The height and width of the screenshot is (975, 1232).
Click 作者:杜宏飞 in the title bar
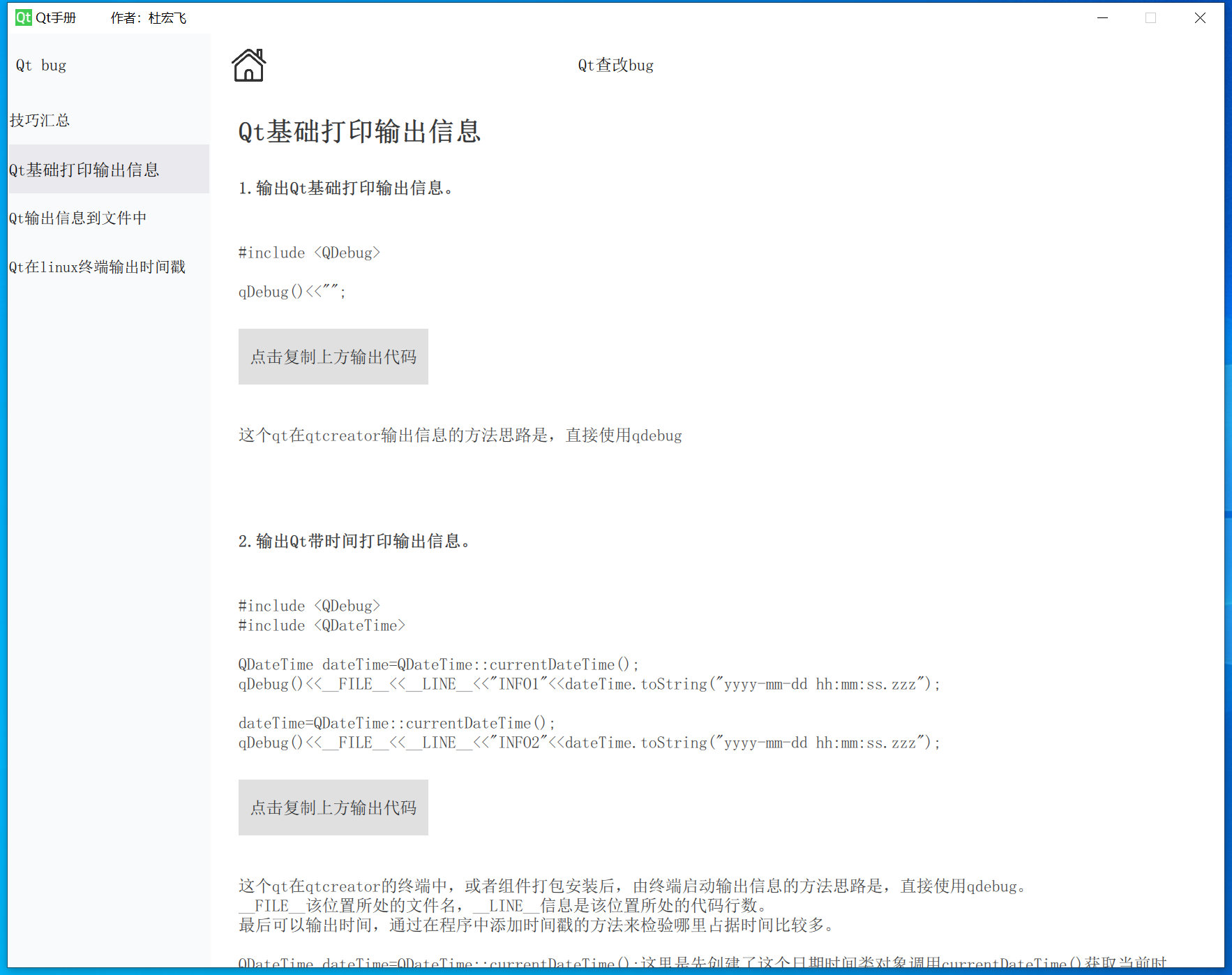[x=149, y=17]
